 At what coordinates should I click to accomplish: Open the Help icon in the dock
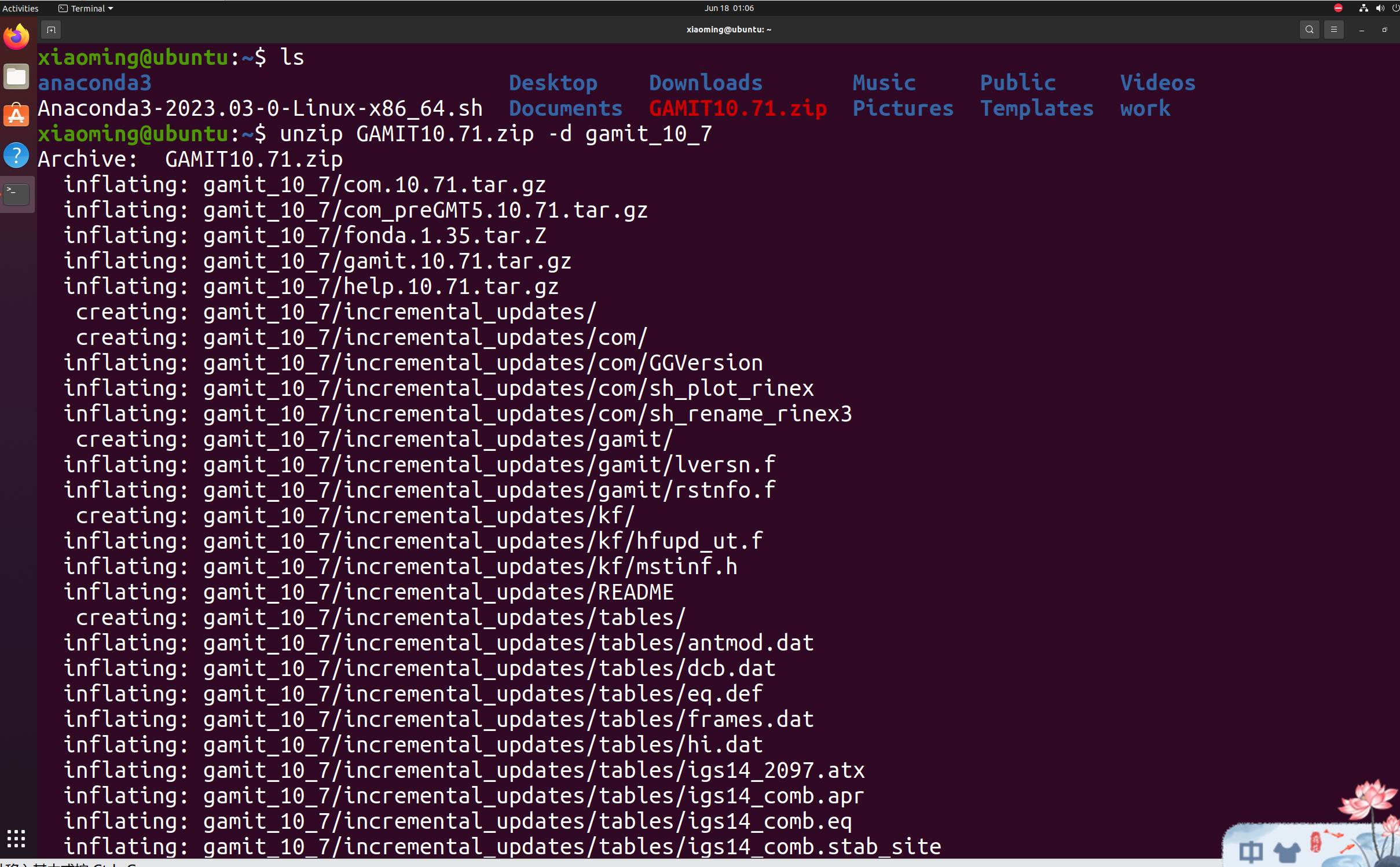[16, 155]
